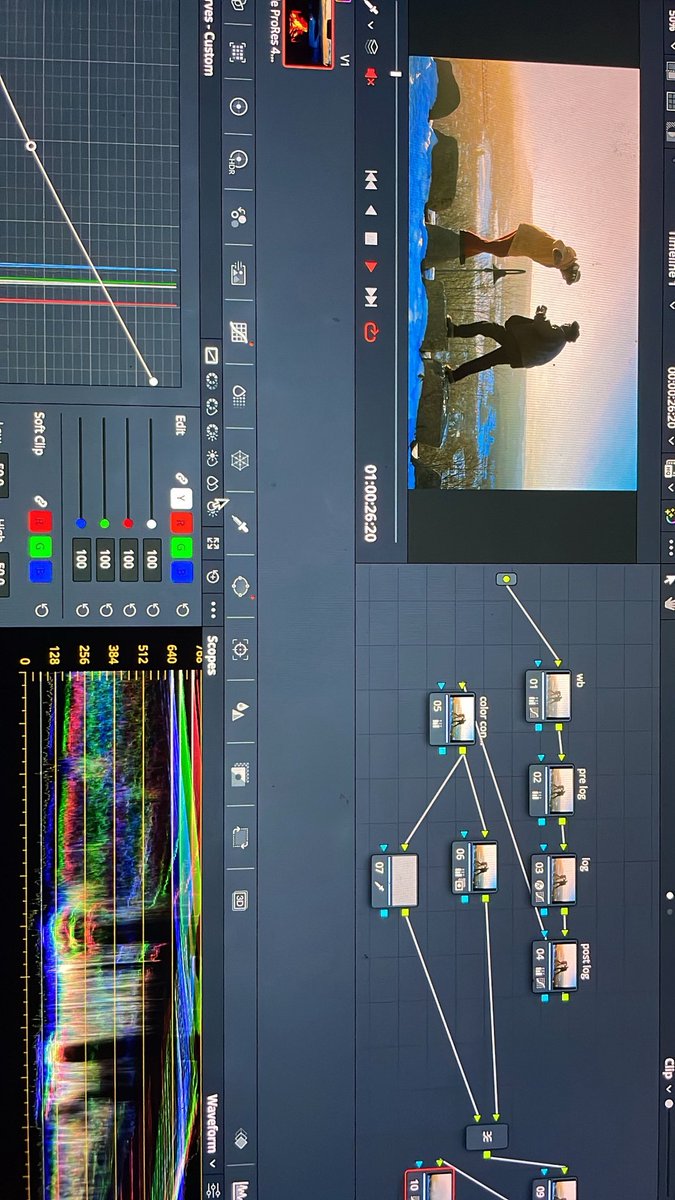Switch to Lum vs Sat curve
The width and height of the screenshot is (675, 1200).
(x=212, y=458)
